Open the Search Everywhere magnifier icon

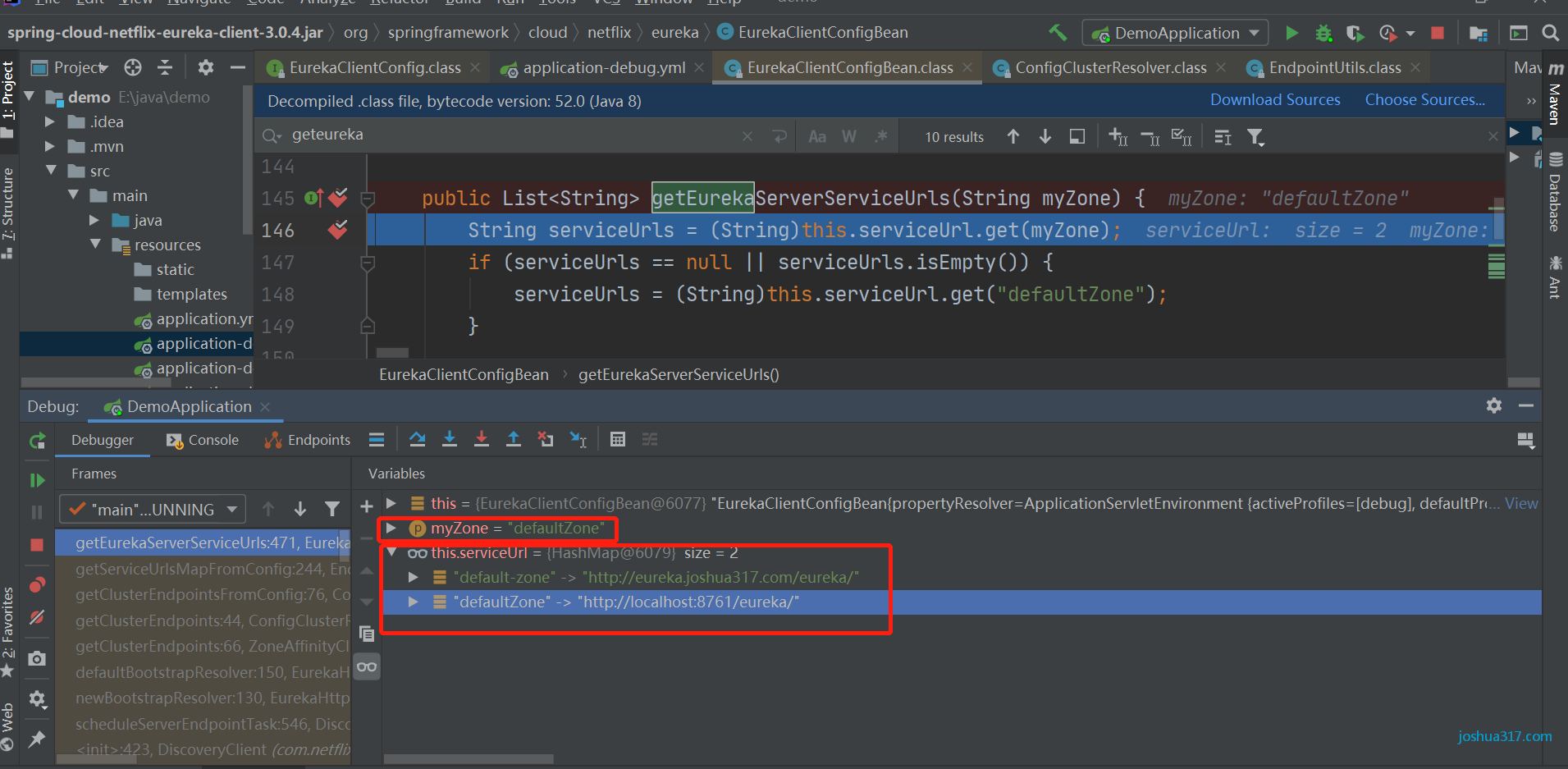tap(1550, 33)
